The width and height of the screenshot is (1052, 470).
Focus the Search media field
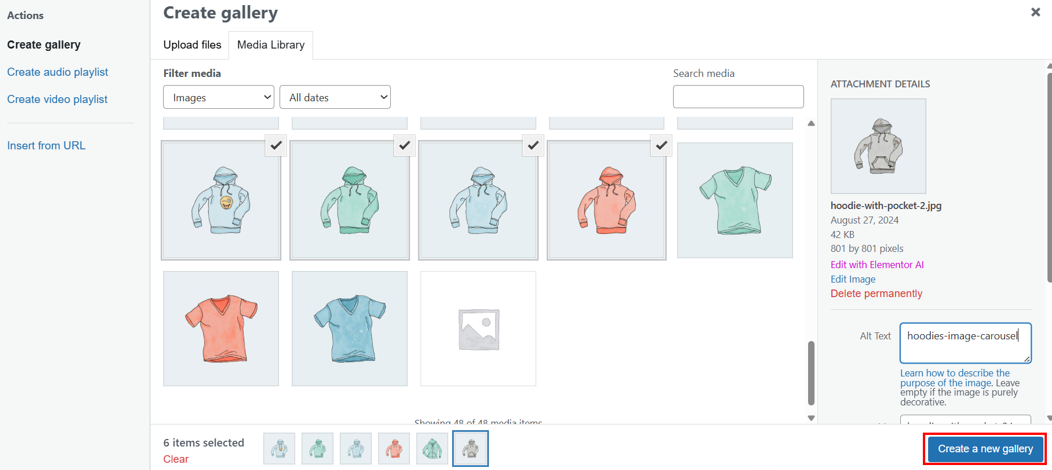pyautogui.click(x=738, y=97)
